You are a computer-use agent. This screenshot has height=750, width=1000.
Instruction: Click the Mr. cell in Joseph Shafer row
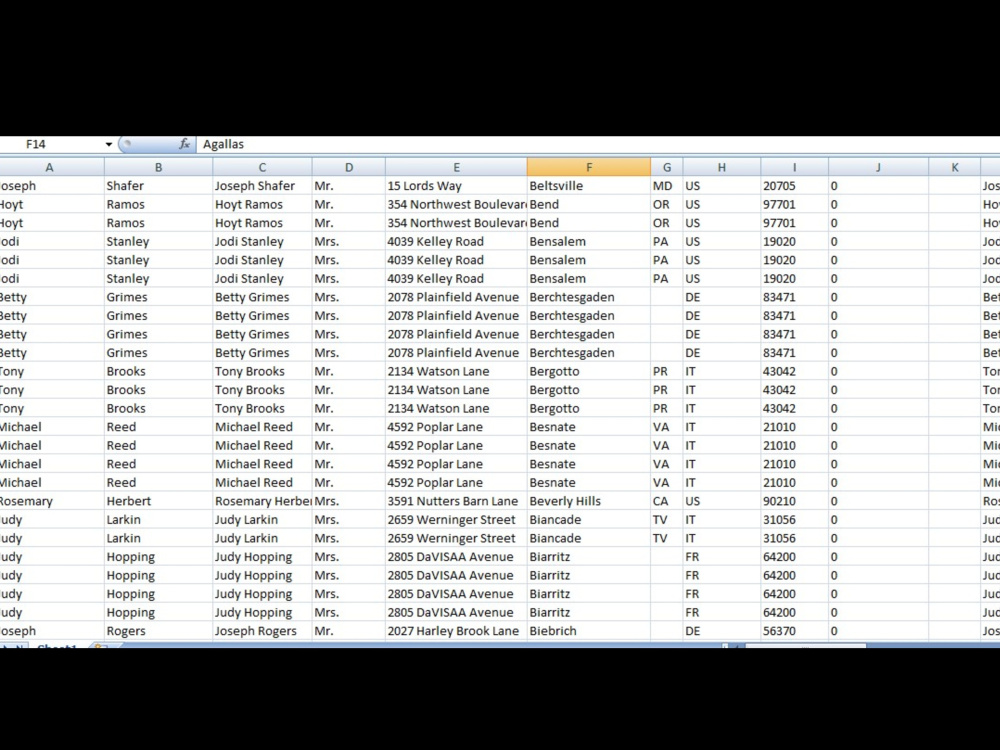click(x=349, y=186)
